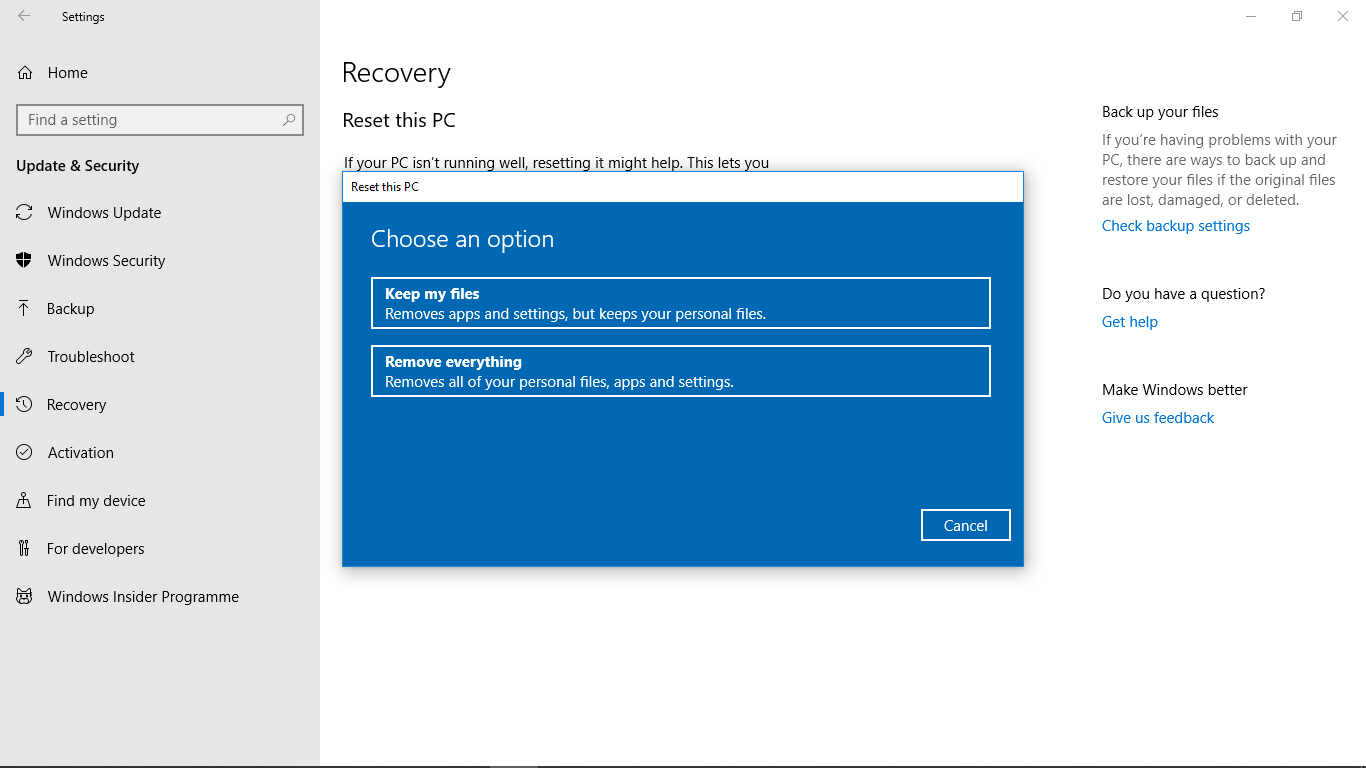Click the Do you have a question? text
This screenshot has height=768, width=1366.
point(1184,294)
